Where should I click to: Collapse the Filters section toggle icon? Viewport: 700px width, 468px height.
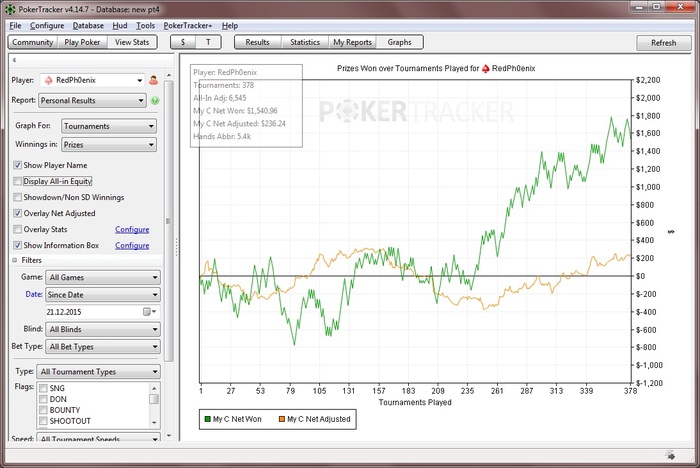click(13, 260)
